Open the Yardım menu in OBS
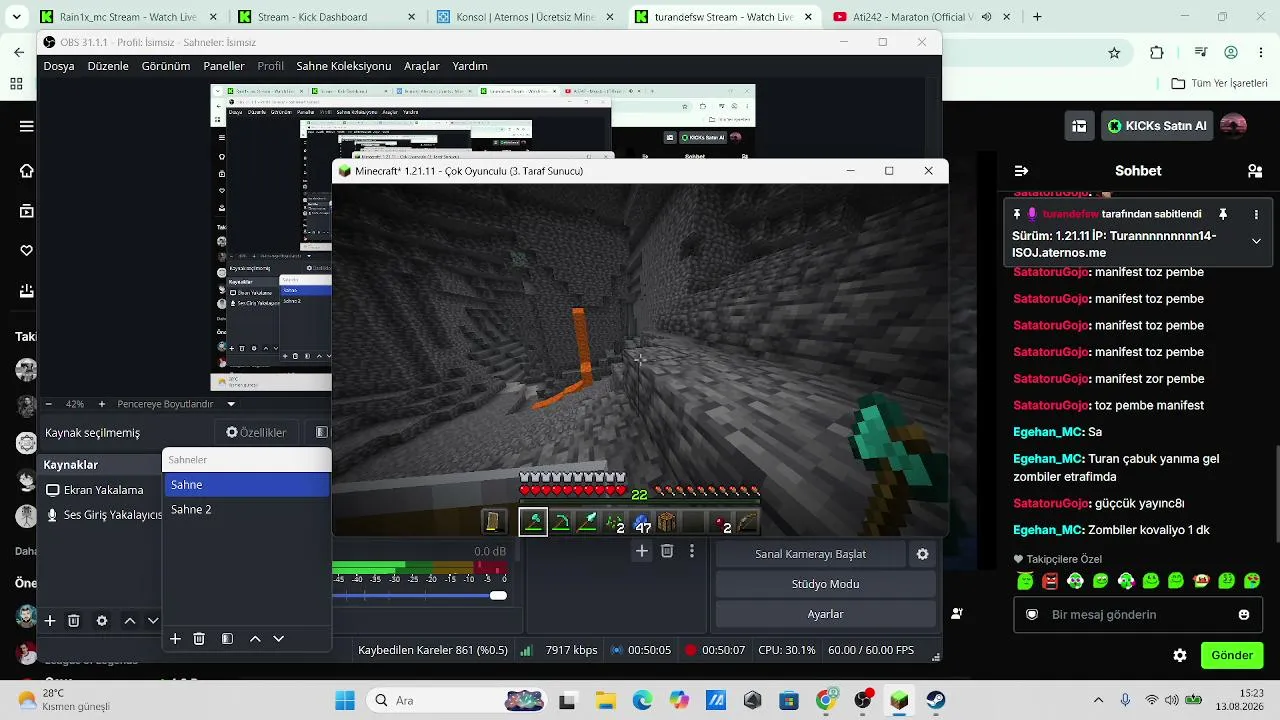1280x720 pixels. (470, 66)
